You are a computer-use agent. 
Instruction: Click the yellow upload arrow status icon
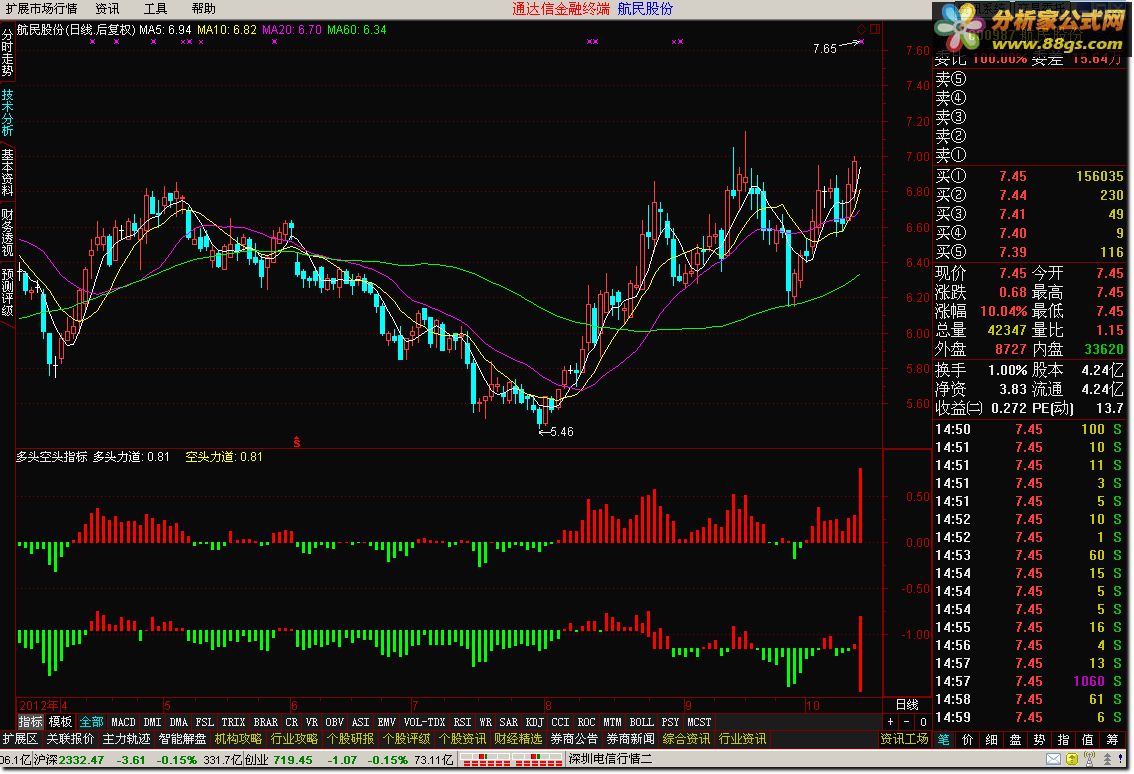pos(1072,760)
